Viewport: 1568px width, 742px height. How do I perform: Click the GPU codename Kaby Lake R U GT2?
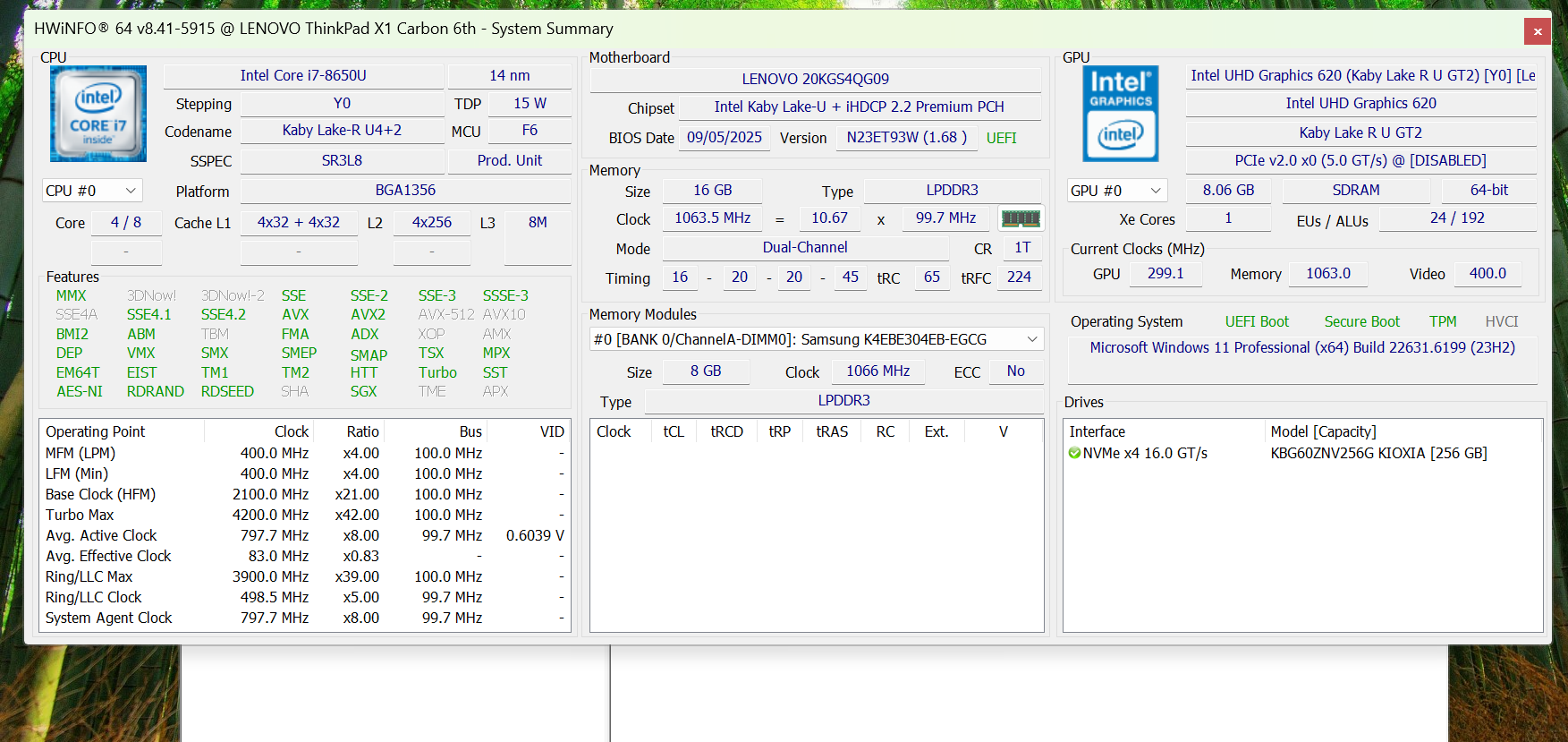click(x=1361, y=133)
